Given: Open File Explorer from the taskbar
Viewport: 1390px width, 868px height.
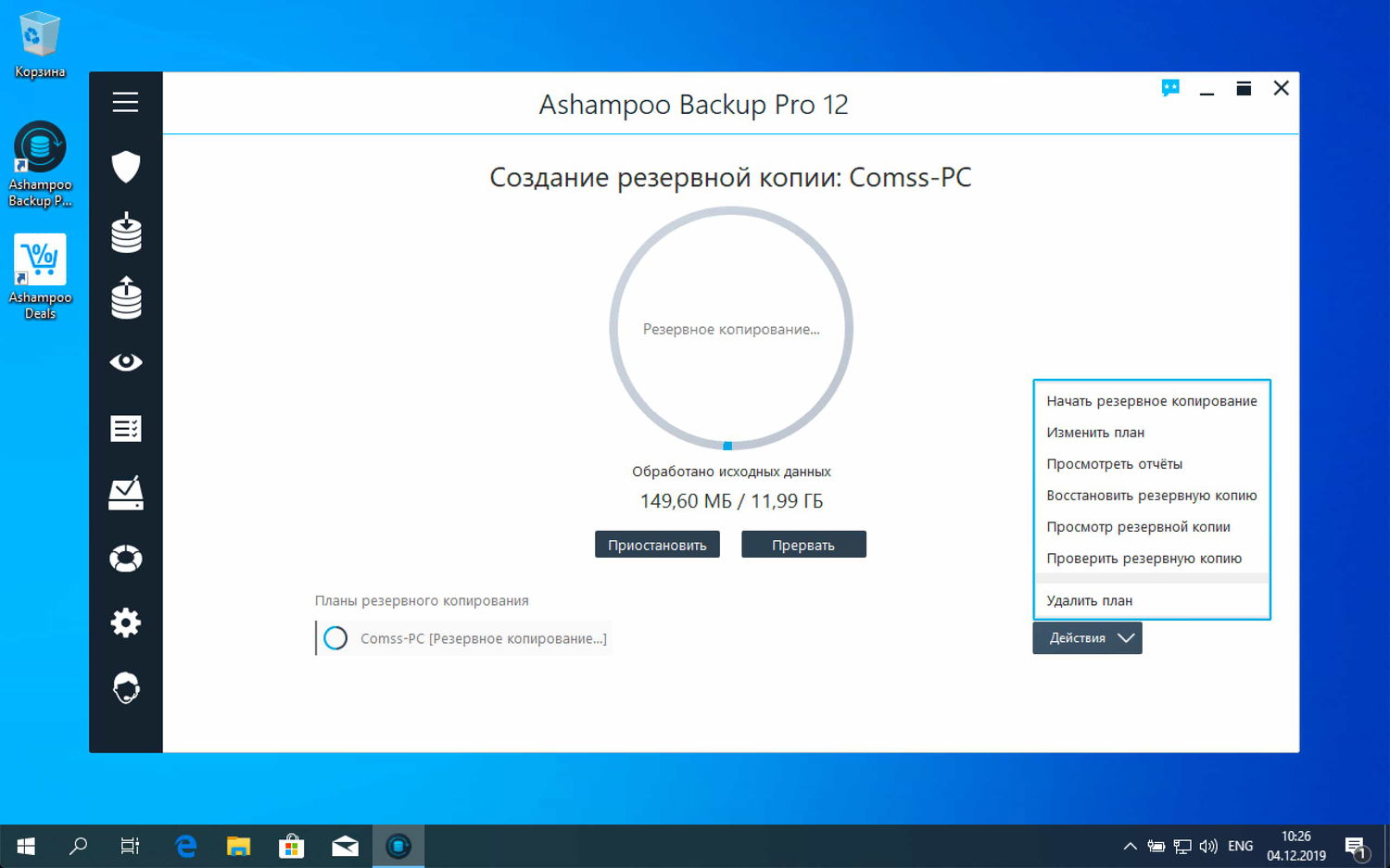Looking at the screenshot, I should [x=239, y=846].
